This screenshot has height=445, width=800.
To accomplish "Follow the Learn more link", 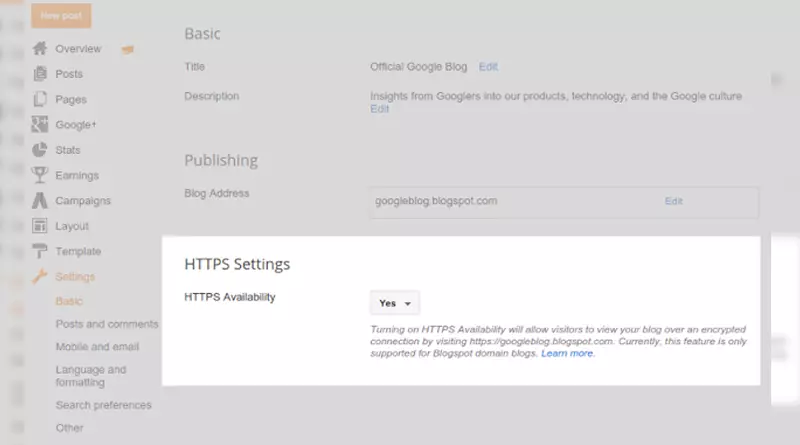I will tap(567, 353).
